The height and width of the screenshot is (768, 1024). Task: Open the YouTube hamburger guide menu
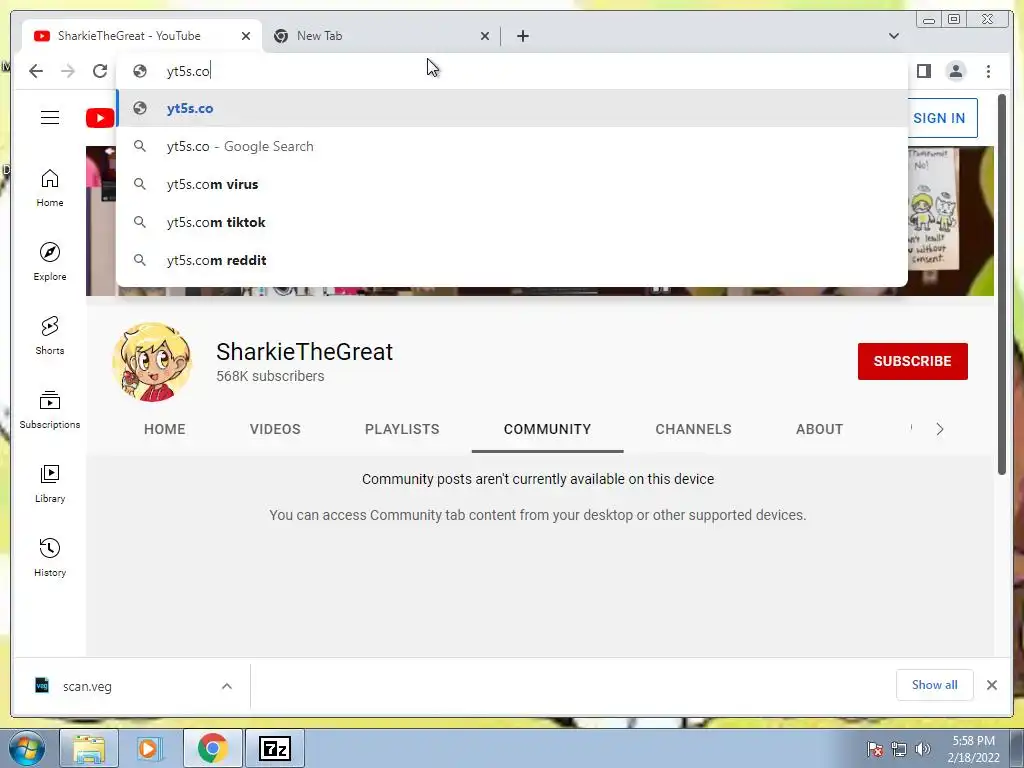[x=50, y=118]
